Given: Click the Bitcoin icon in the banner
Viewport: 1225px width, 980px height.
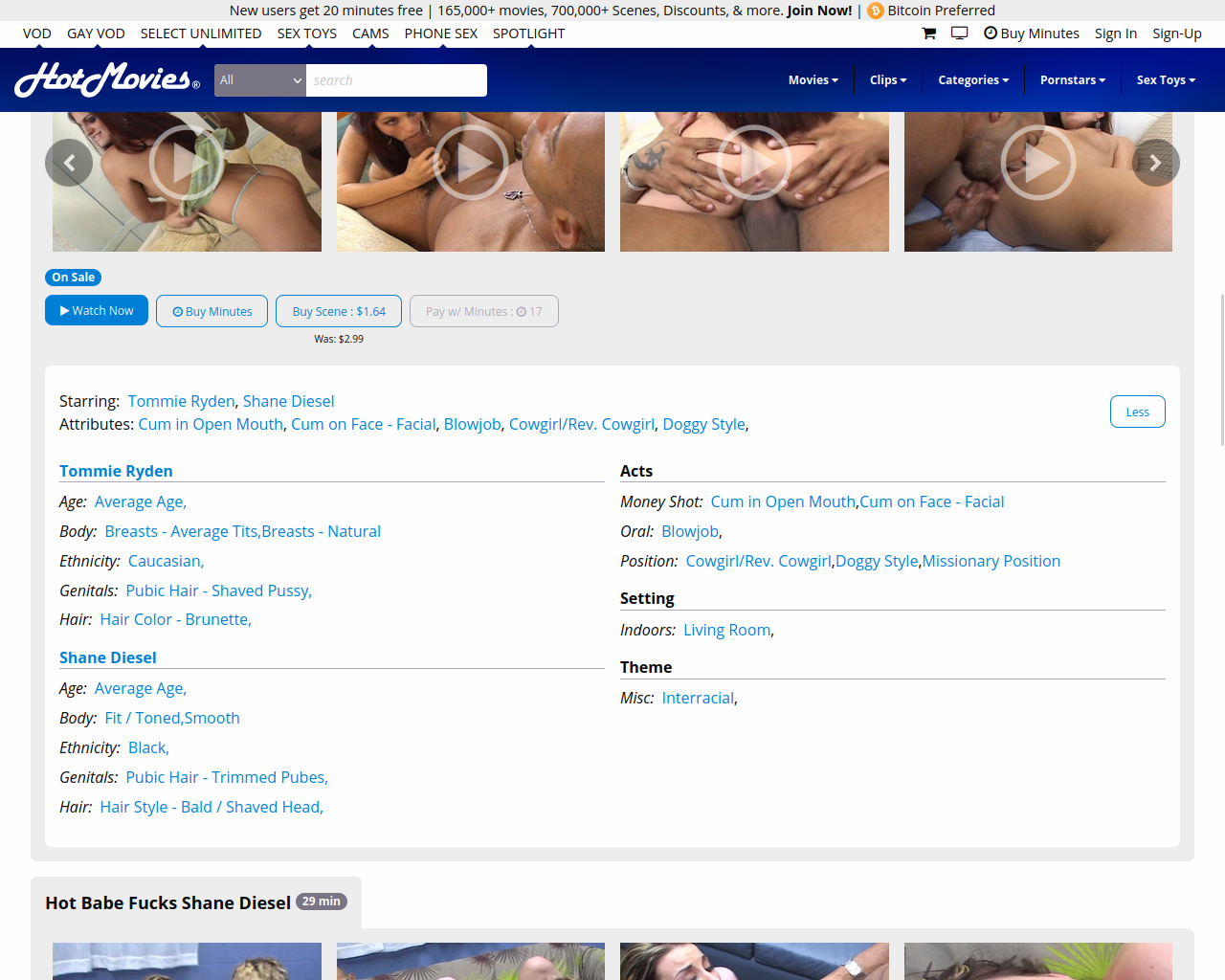Looking at the screenshot, I should [x=875, y=11].
